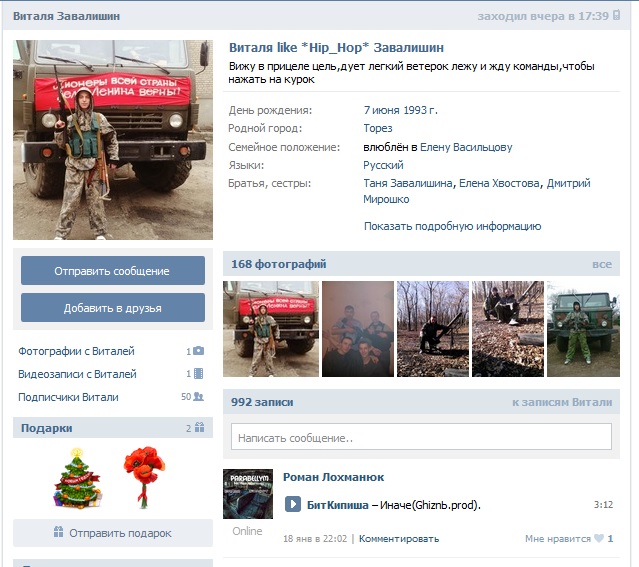
Task: Open the first photo thumbnail with red truck
Action: point(270,329)
